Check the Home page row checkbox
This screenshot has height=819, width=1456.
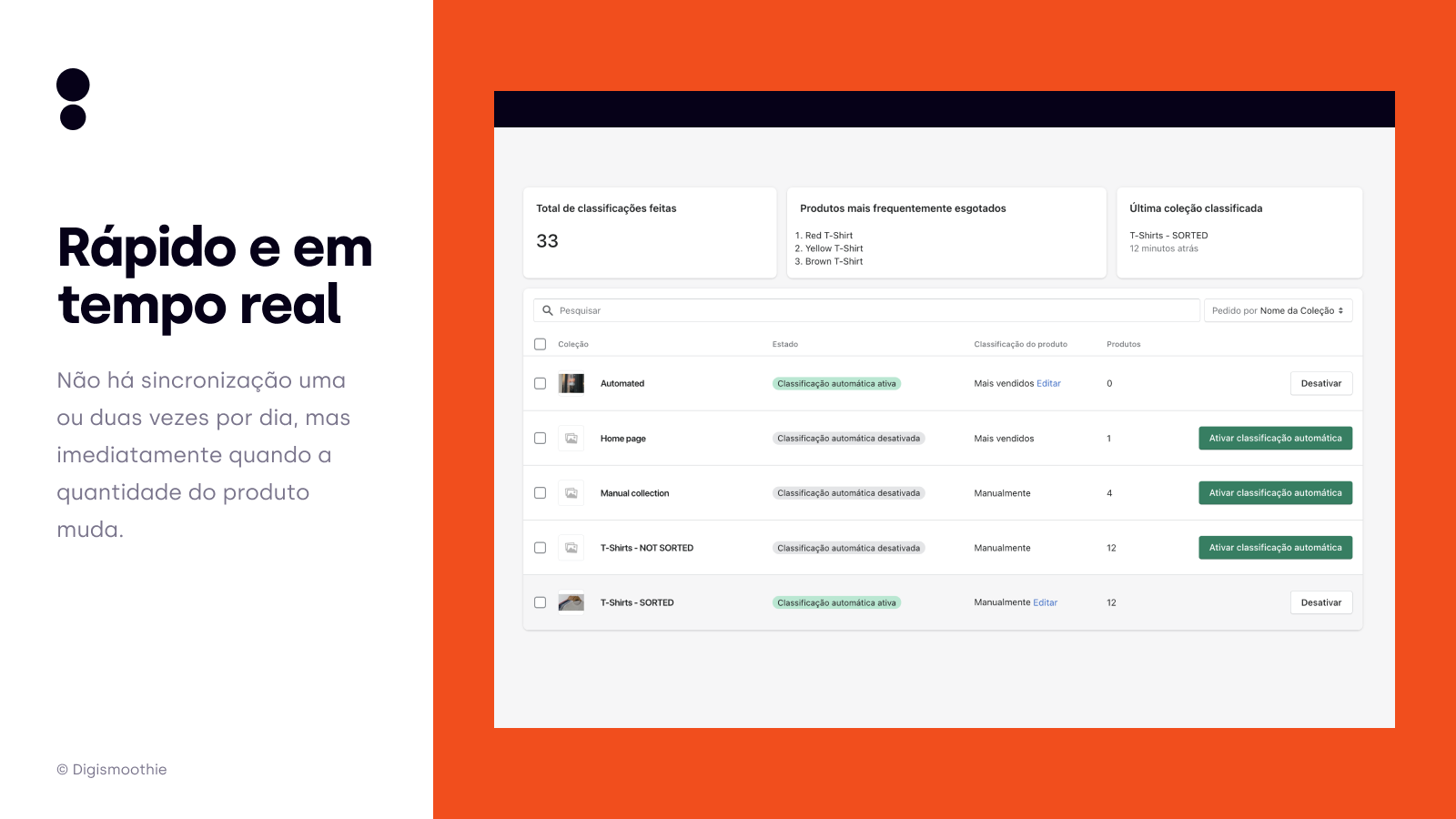(540, 438)
